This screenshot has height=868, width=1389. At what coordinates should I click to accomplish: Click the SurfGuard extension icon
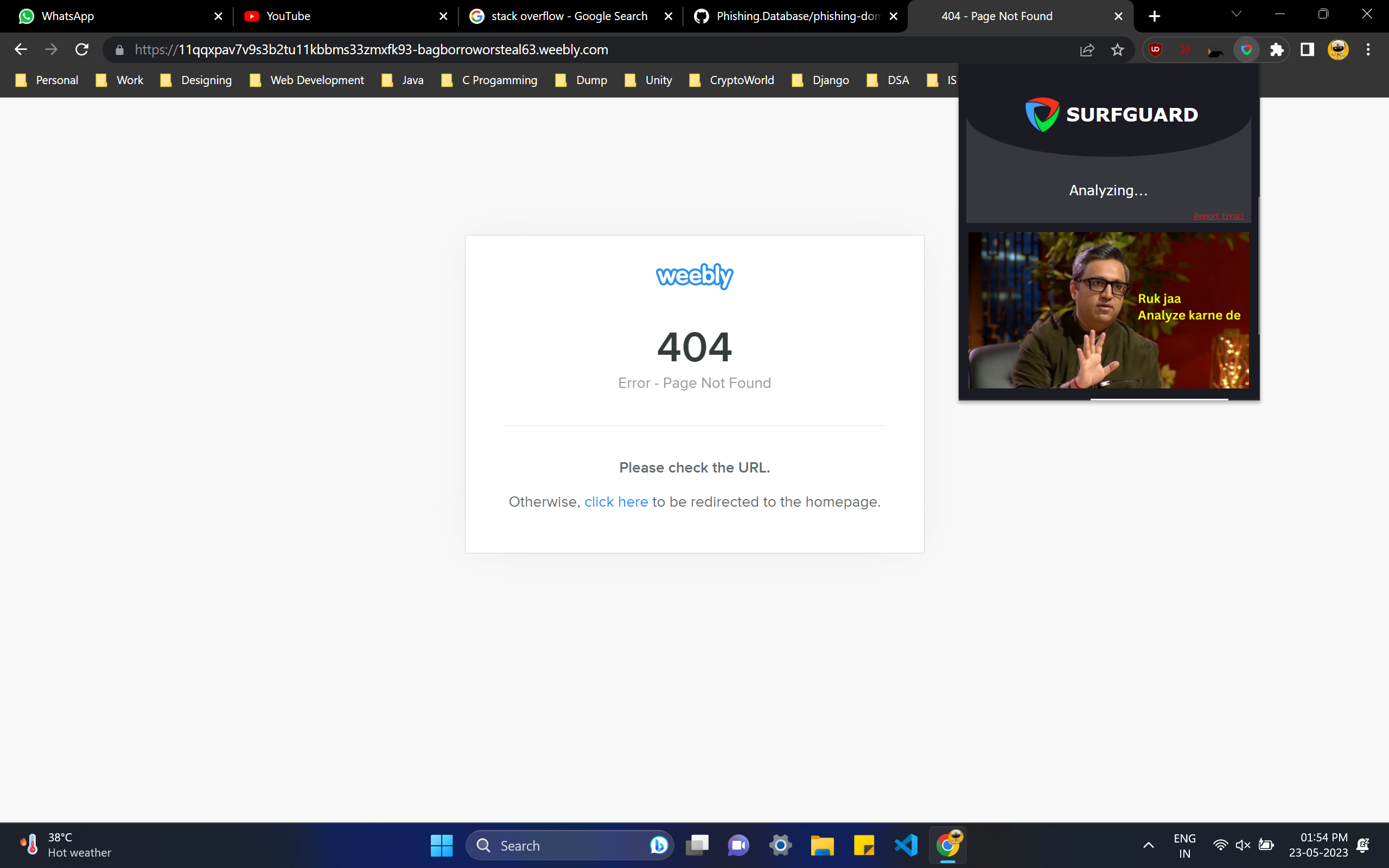1247,49
